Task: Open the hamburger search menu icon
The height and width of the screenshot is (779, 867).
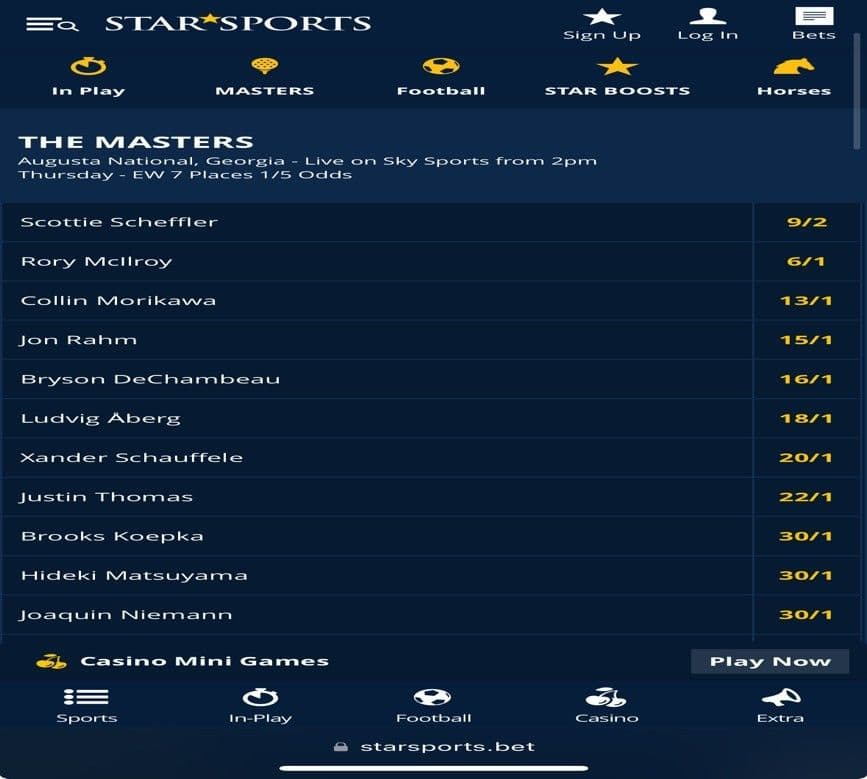Action: point(52,24)
